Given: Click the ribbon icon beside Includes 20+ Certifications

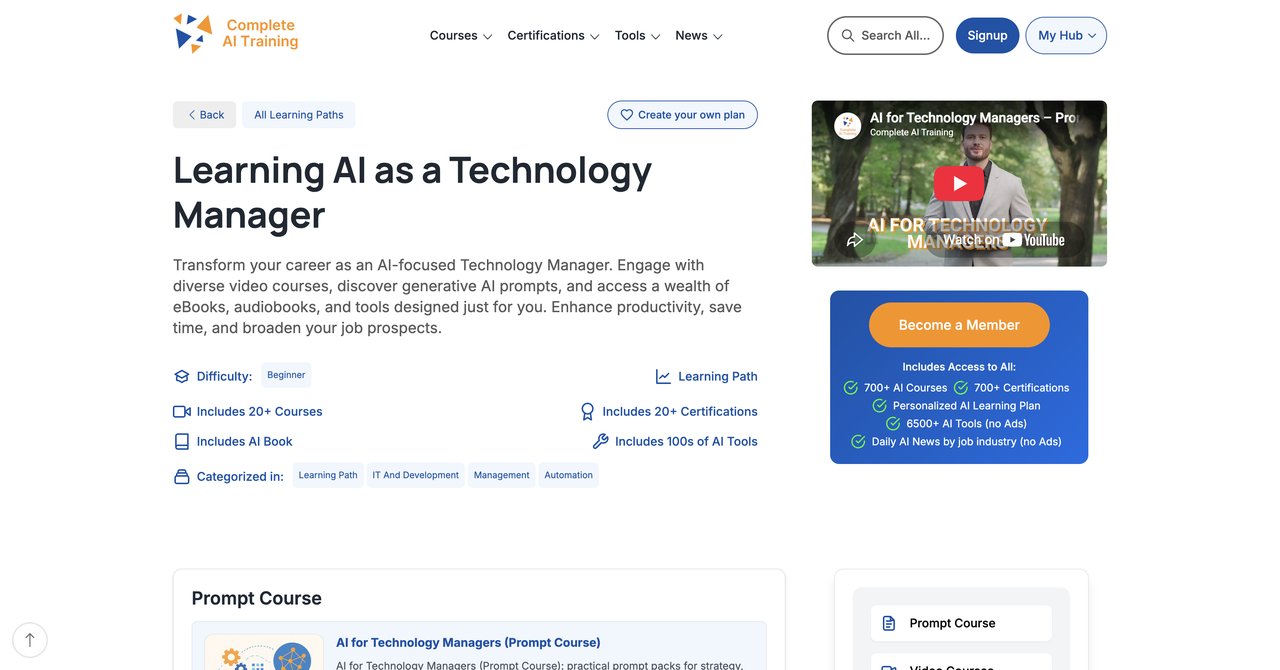Looking at the screenshot, I should 588,412.
